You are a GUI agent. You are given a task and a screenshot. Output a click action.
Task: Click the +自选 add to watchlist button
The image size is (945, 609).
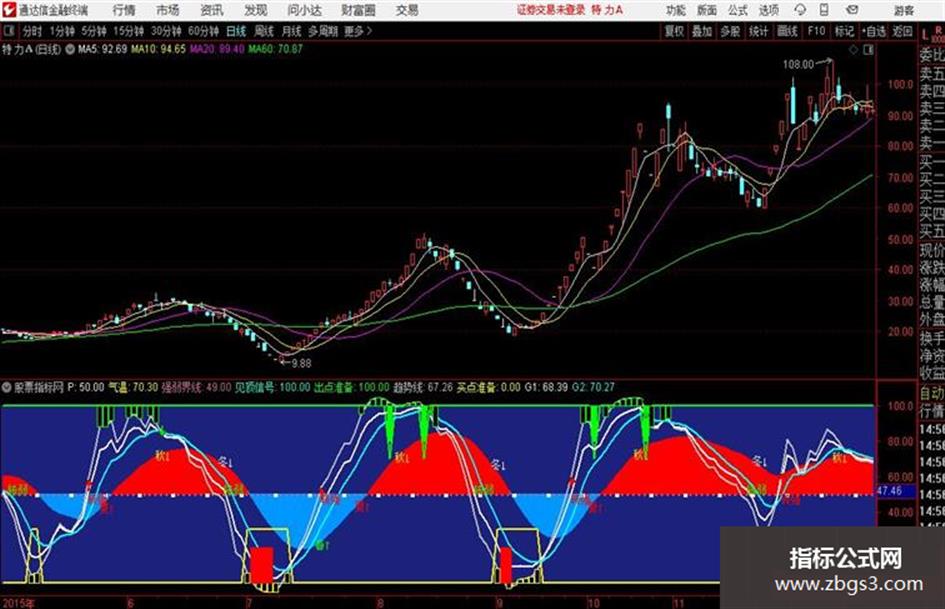pyautogui.click(x=873, y=31)
